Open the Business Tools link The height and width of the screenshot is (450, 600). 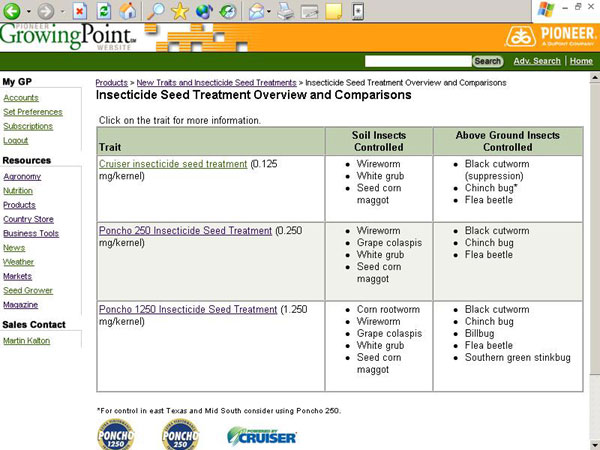tap(31, 233)
